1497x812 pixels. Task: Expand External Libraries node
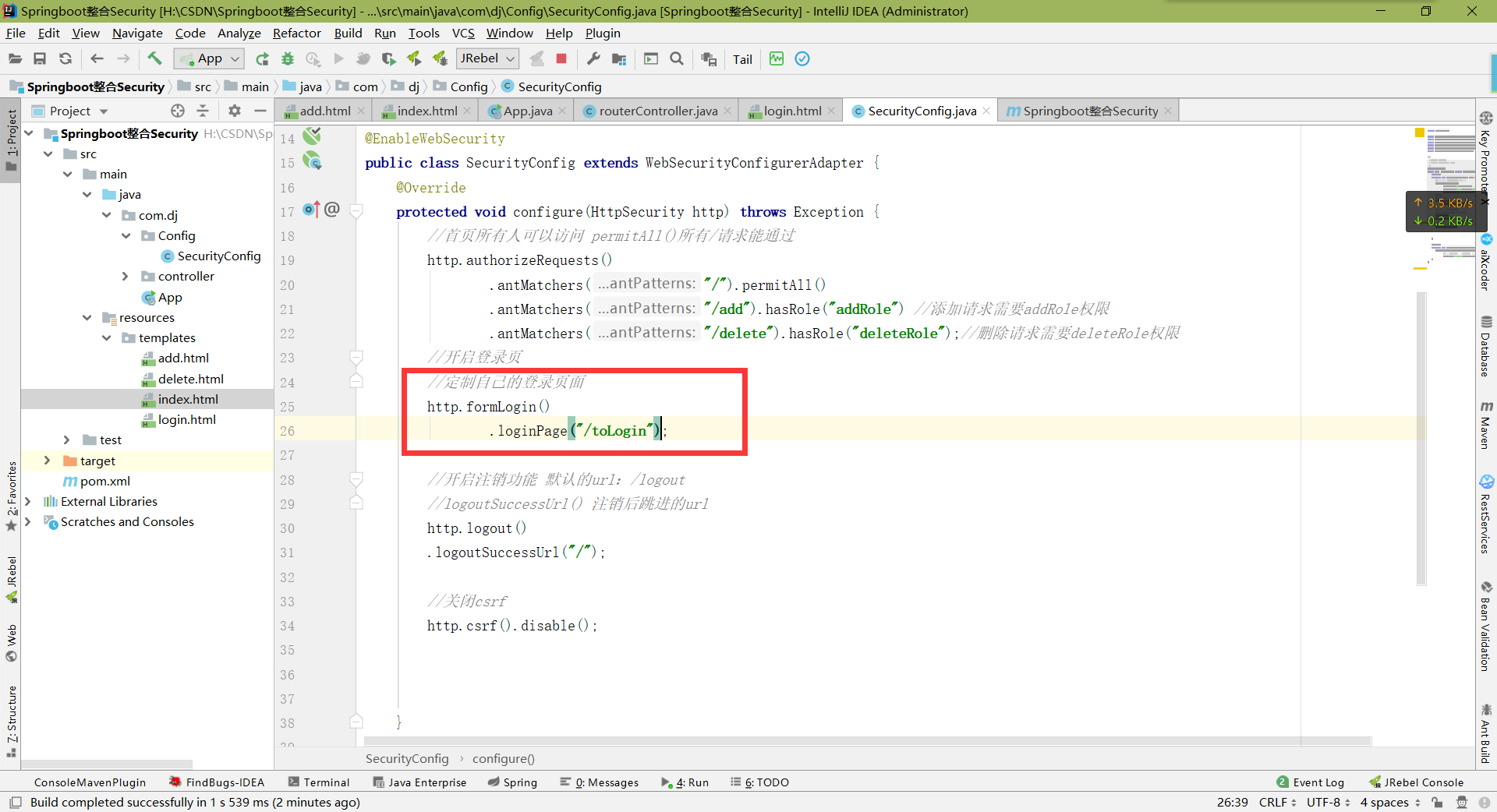point(29,501)
